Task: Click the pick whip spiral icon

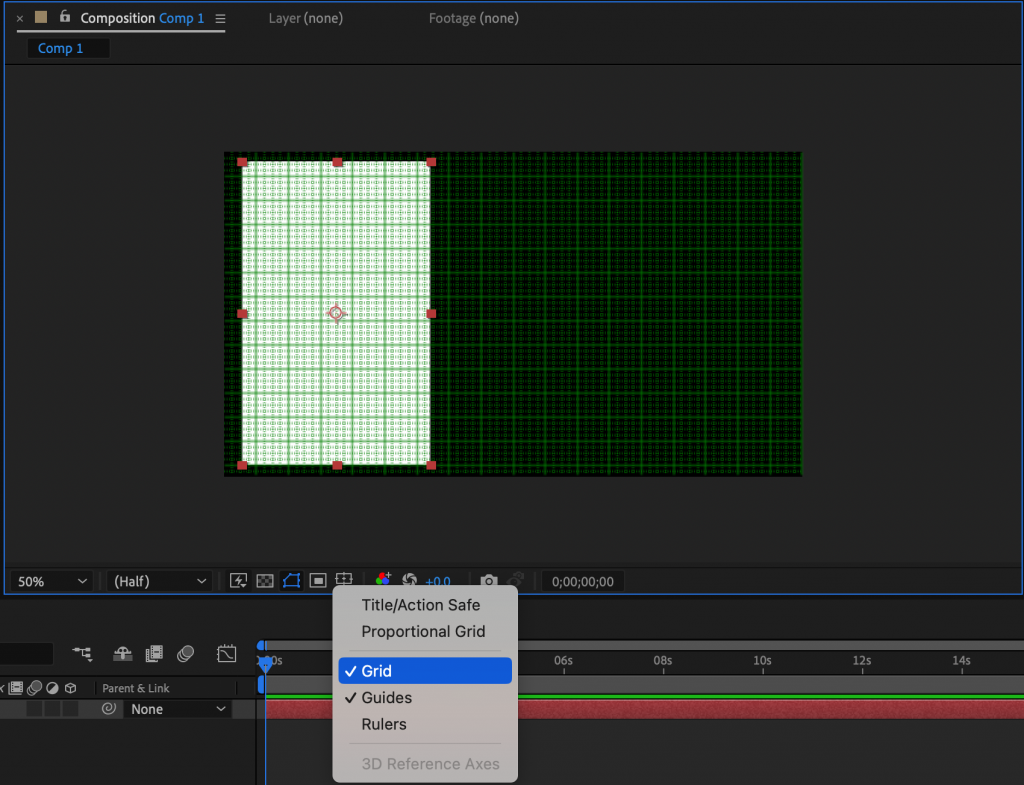Action: point(108,708)
